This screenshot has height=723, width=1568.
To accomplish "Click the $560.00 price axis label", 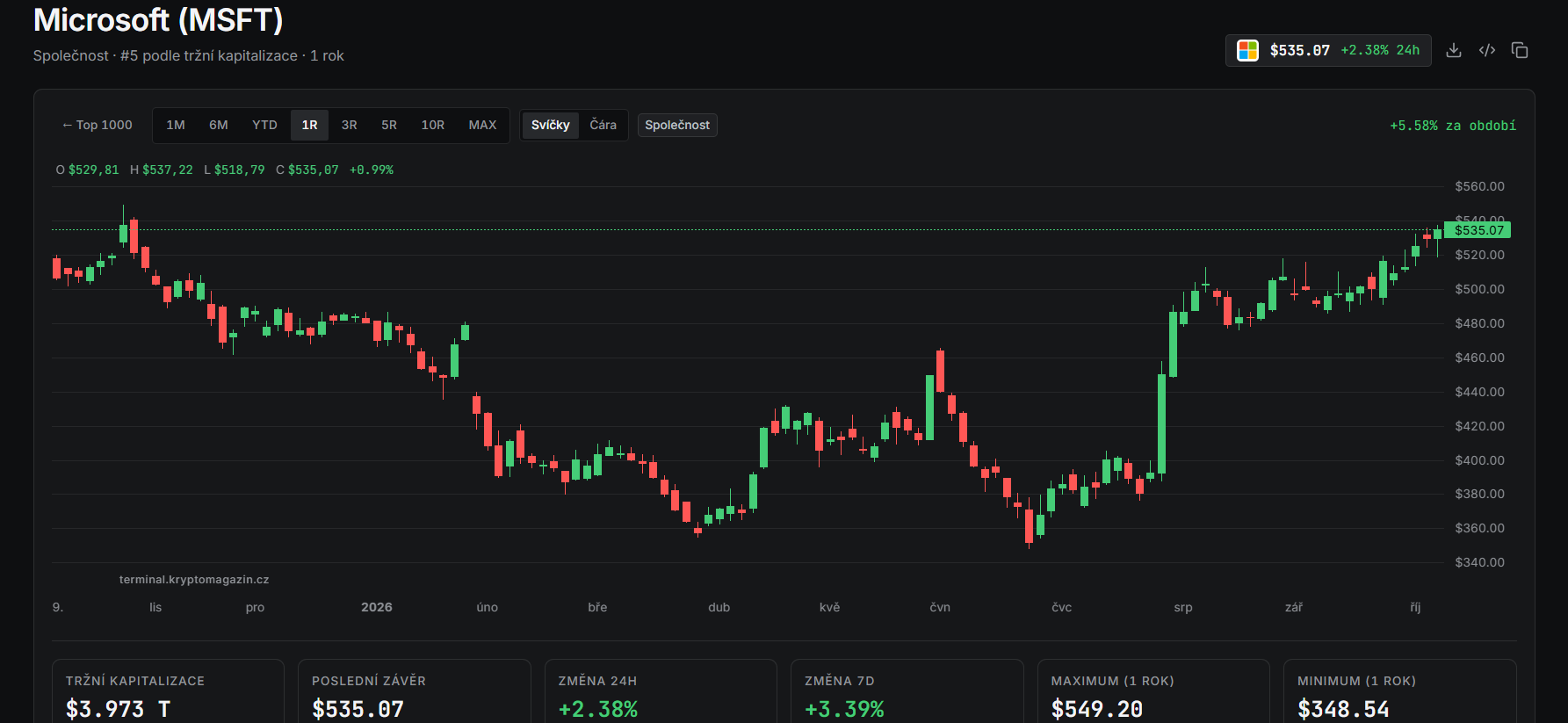I will (1479, 186).
